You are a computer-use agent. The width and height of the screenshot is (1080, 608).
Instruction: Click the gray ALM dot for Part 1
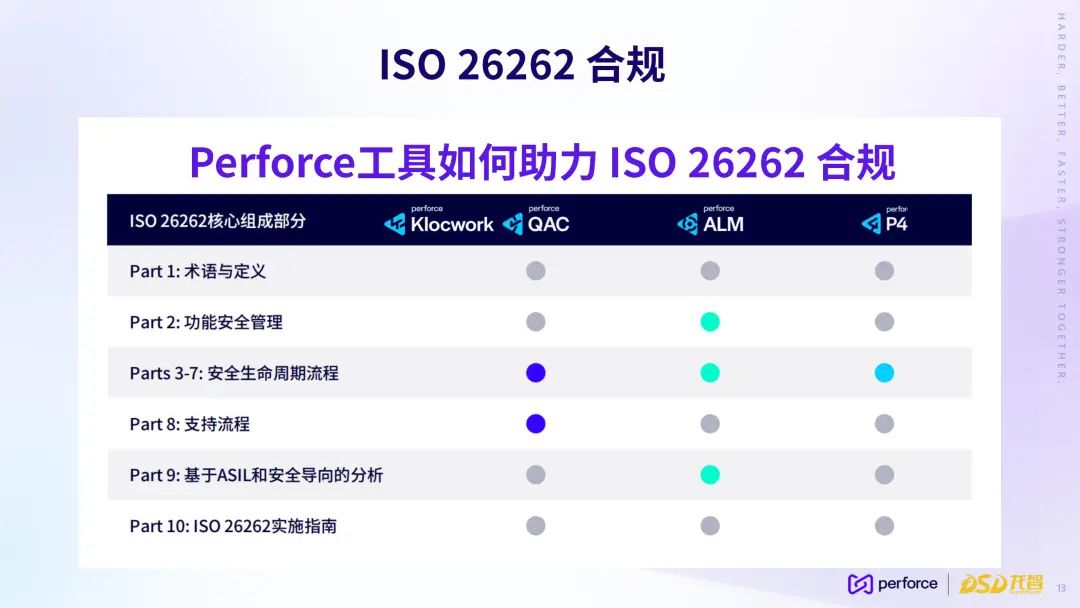[x=710, y=271]
